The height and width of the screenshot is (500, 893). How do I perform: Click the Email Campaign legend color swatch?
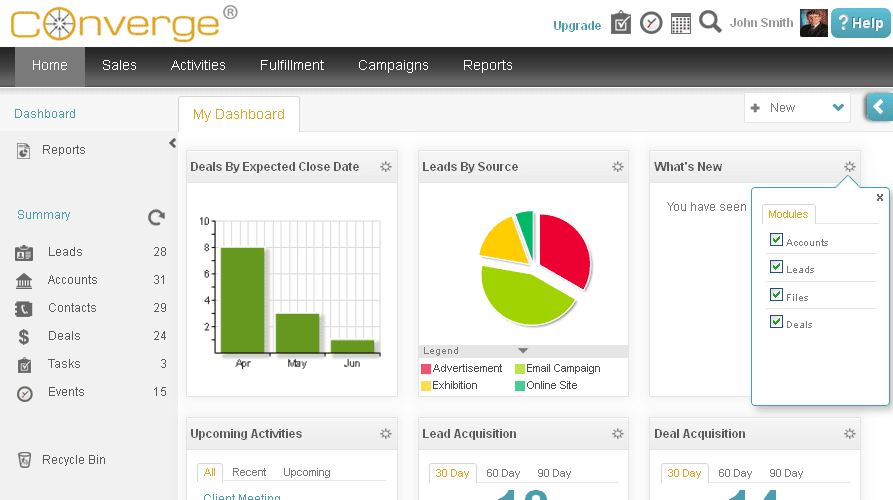(x=520, y=369)
